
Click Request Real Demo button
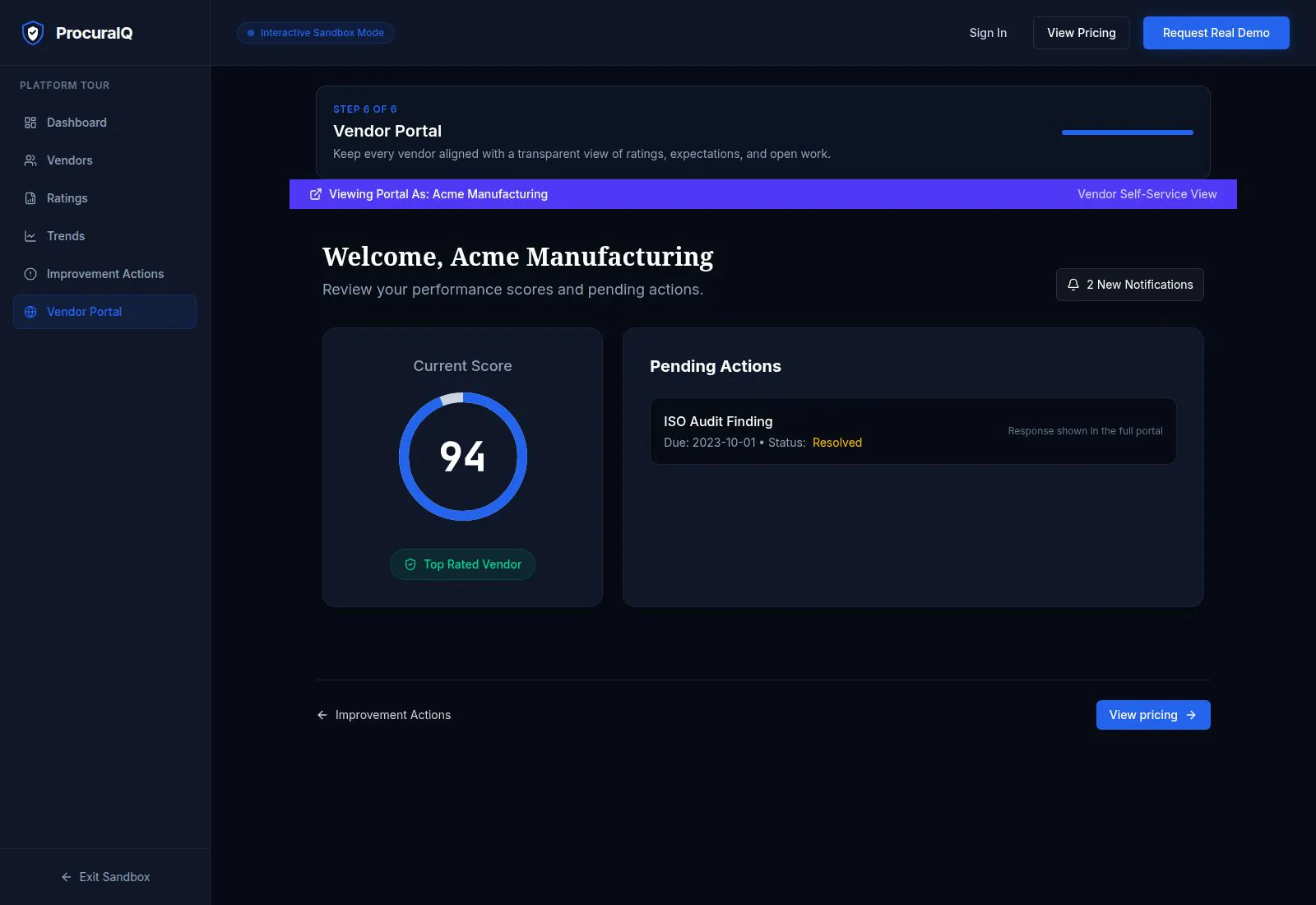(x=1216, y=33)
